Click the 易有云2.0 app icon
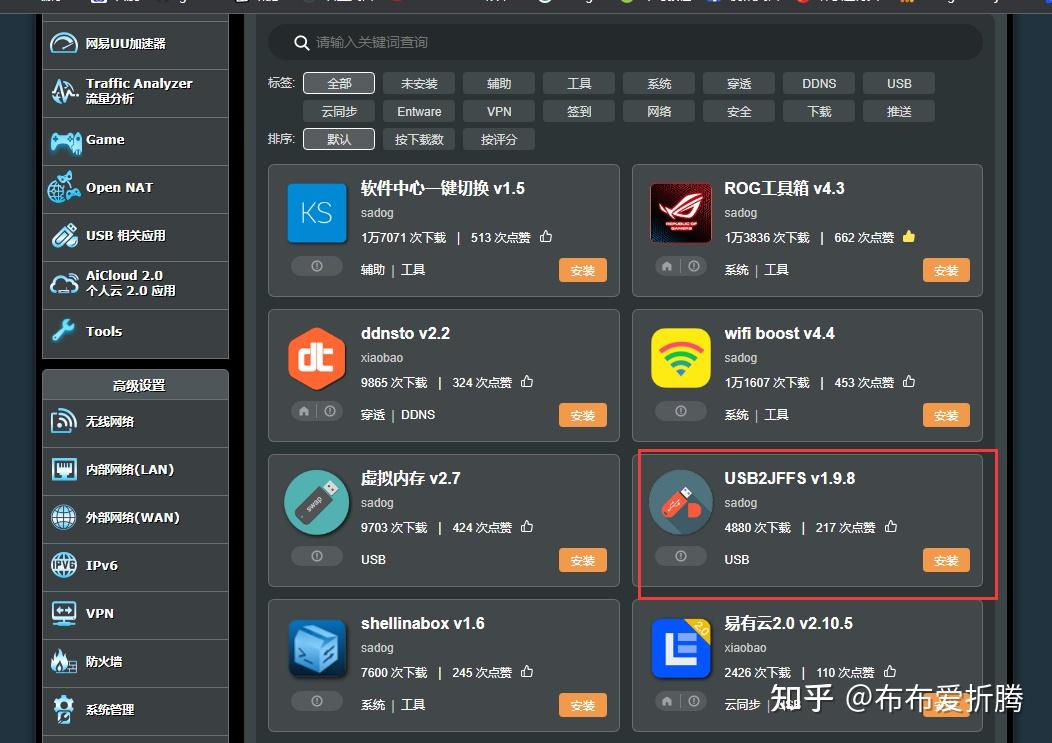 click(x=680, y=648)
